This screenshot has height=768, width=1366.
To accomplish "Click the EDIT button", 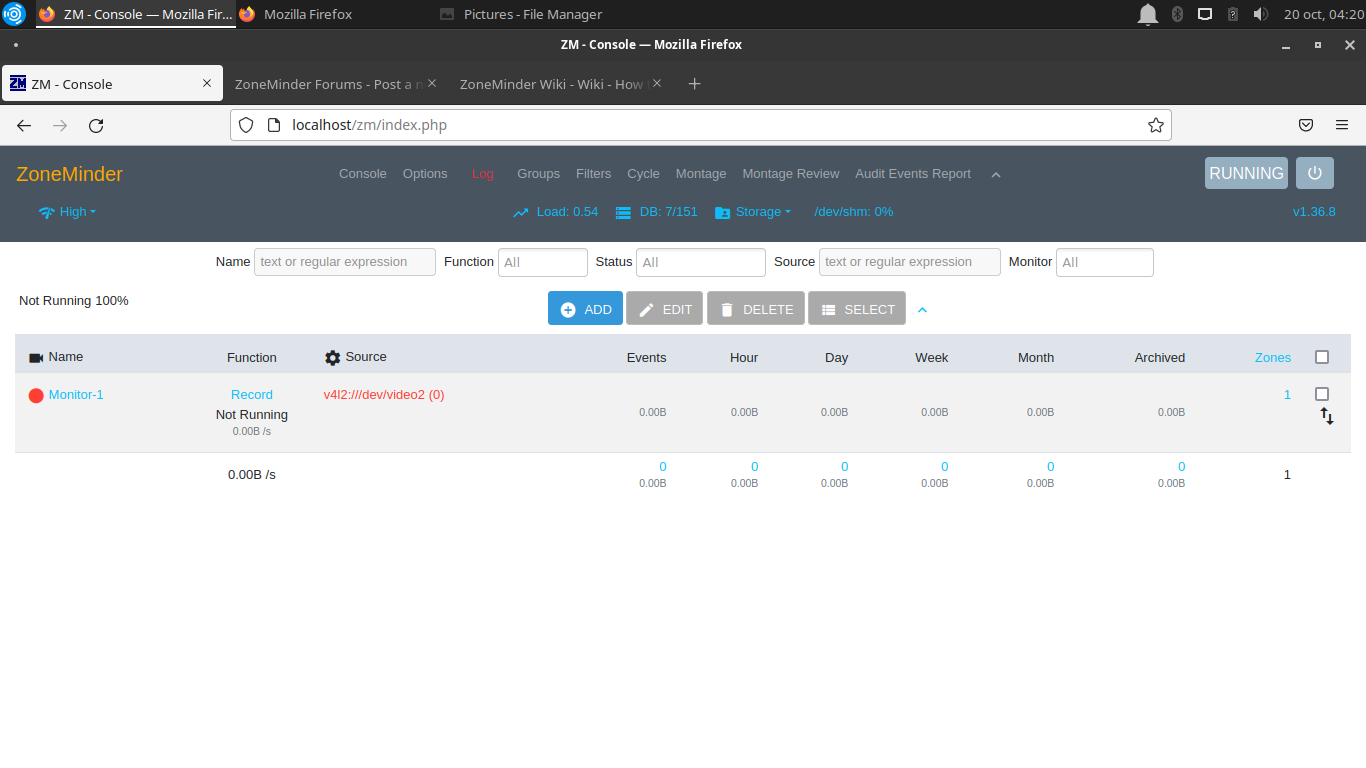I will (x=665, y=309).
